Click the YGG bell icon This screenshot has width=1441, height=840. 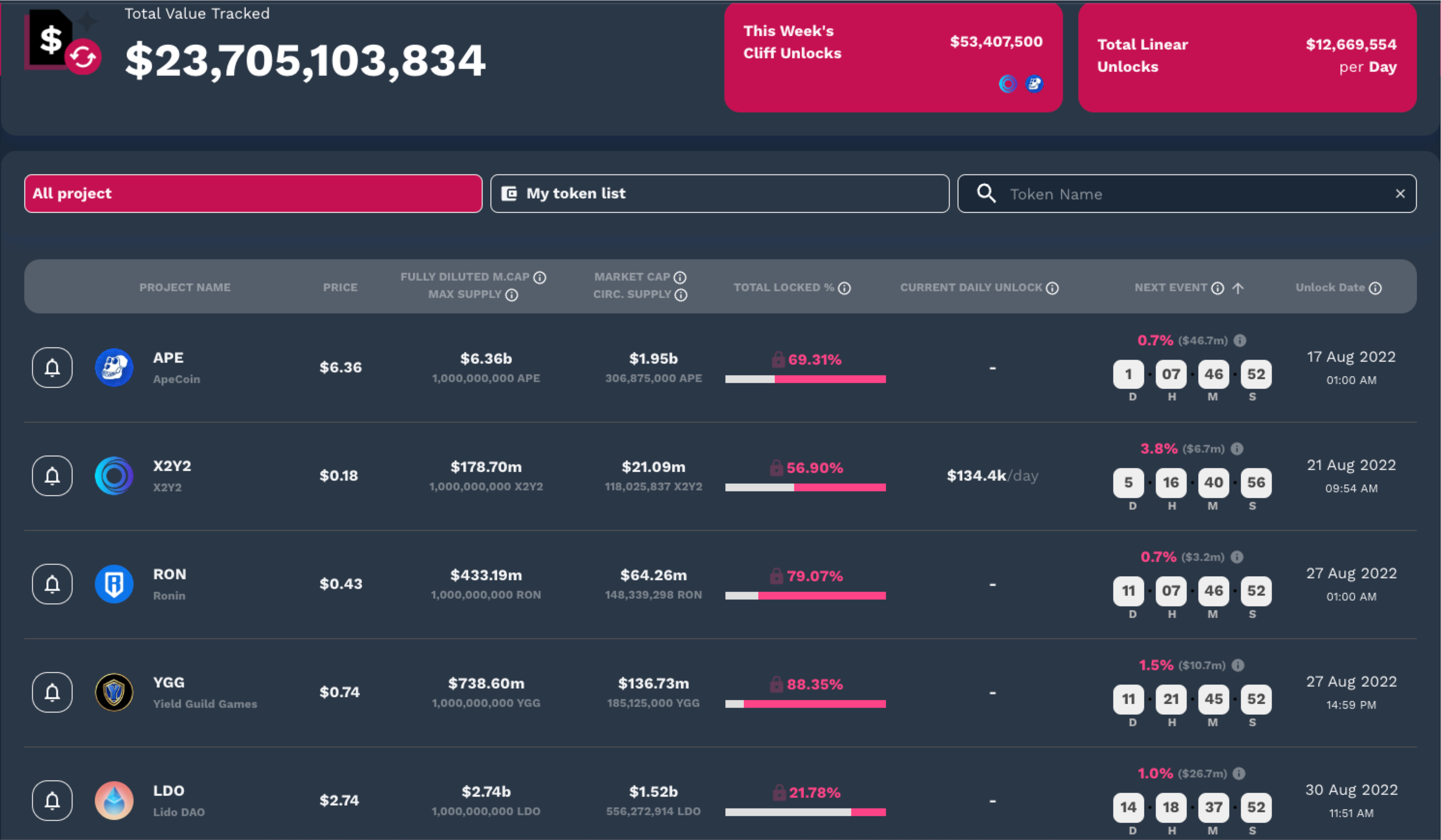(52, 693)
